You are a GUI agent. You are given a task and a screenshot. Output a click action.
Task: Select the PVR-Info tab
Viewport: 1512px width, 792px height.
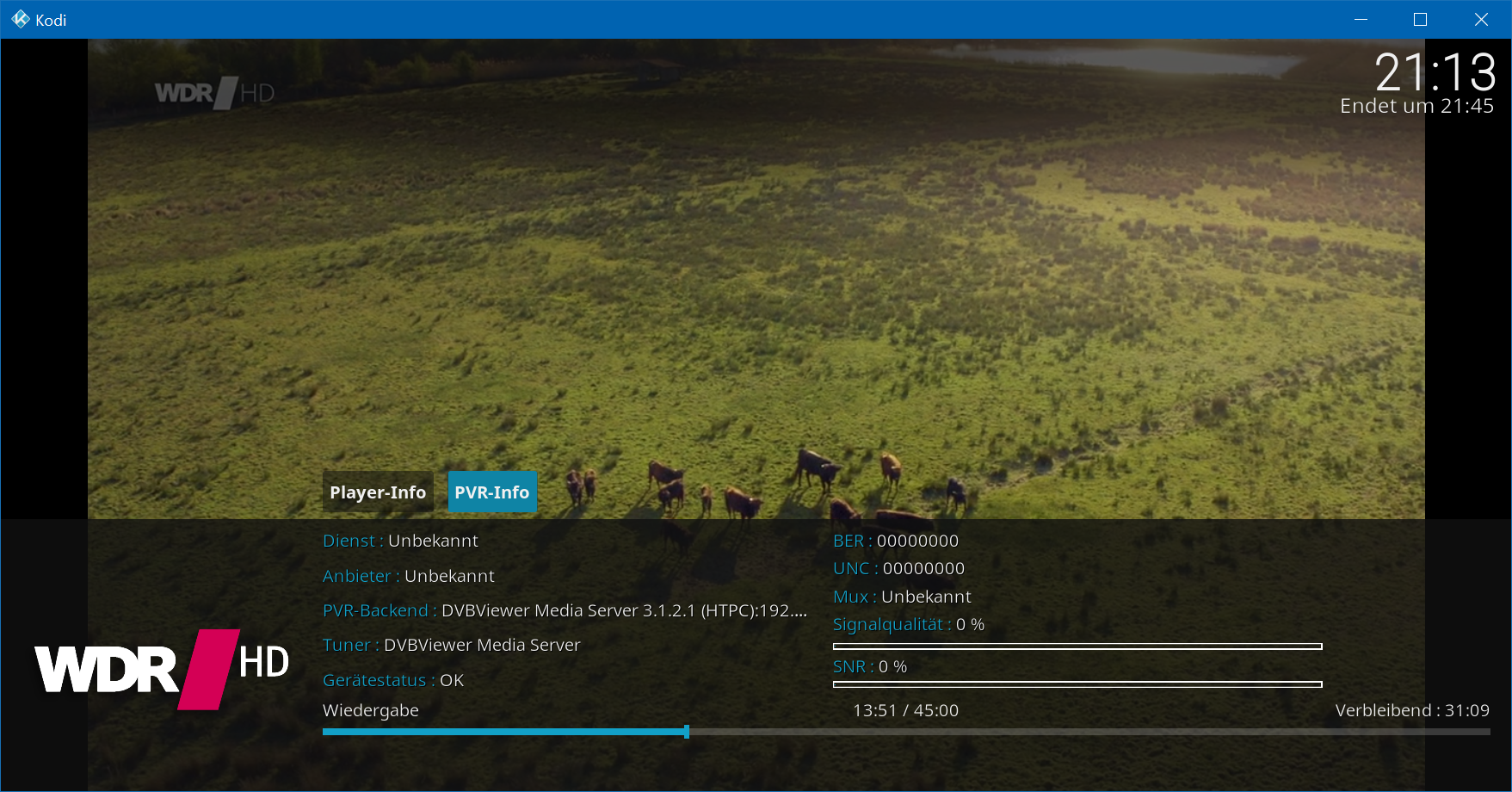492,492
